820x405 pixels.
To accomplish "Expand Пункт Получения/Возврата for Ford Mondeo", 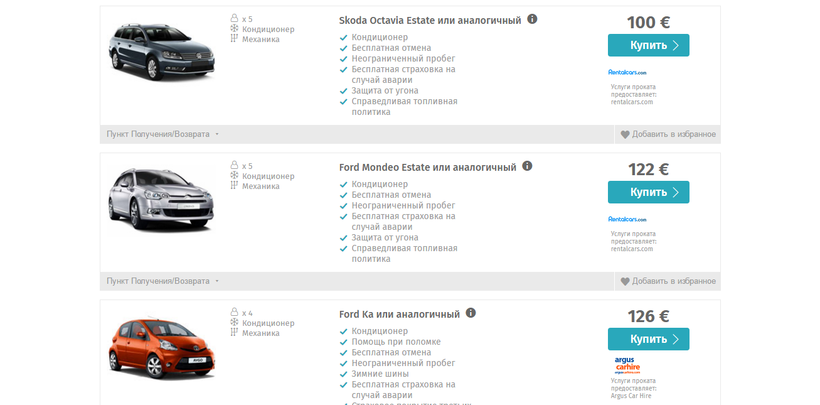I will tap(162, 281).
